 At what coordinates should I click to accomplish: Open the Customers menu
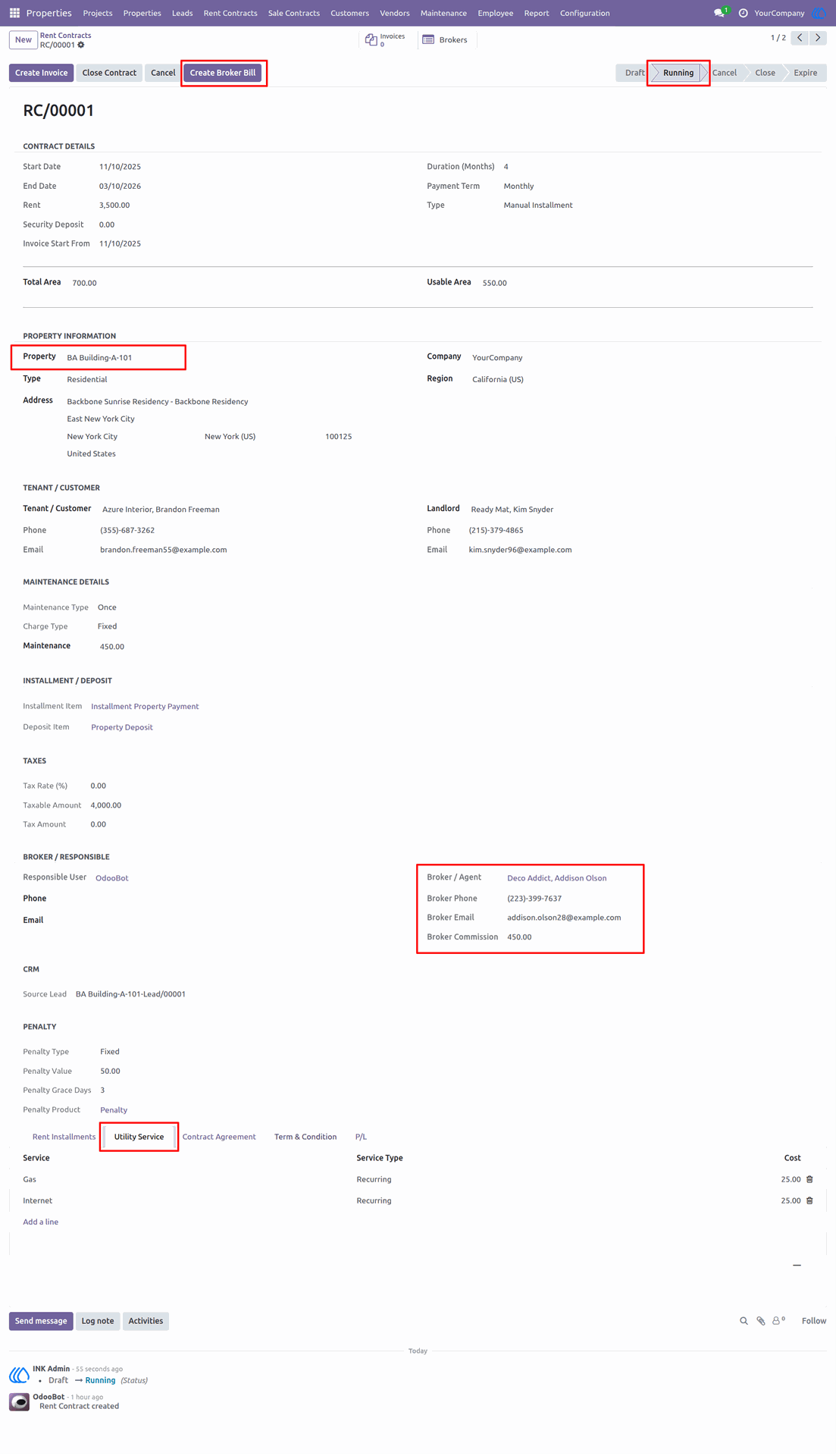349,13
